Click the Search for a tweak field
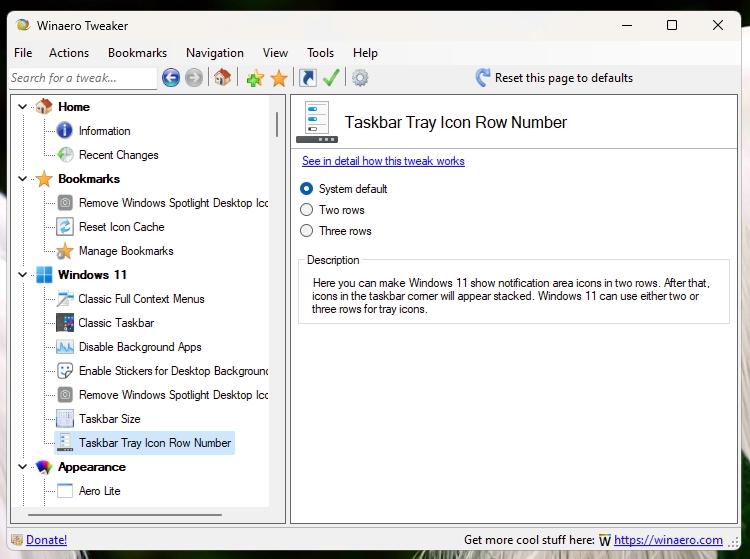The width and height of the screenshot is (750, 559). pyautogui.click(x=83, y=78)
